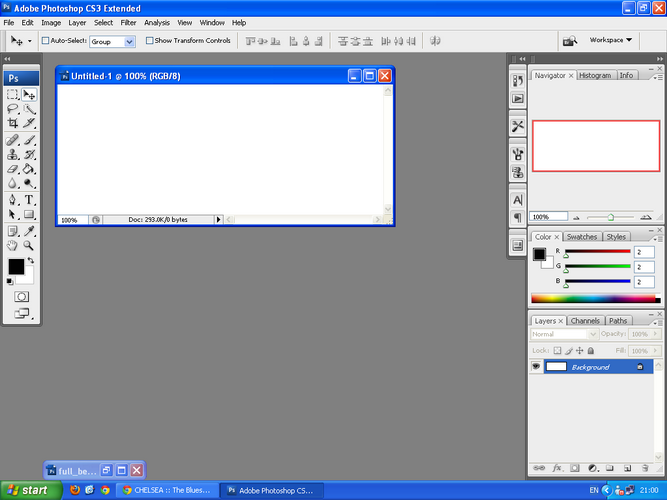
Task: Select the Paint Bucket tool
Action: pyautogui.click(x=29, y=169)
